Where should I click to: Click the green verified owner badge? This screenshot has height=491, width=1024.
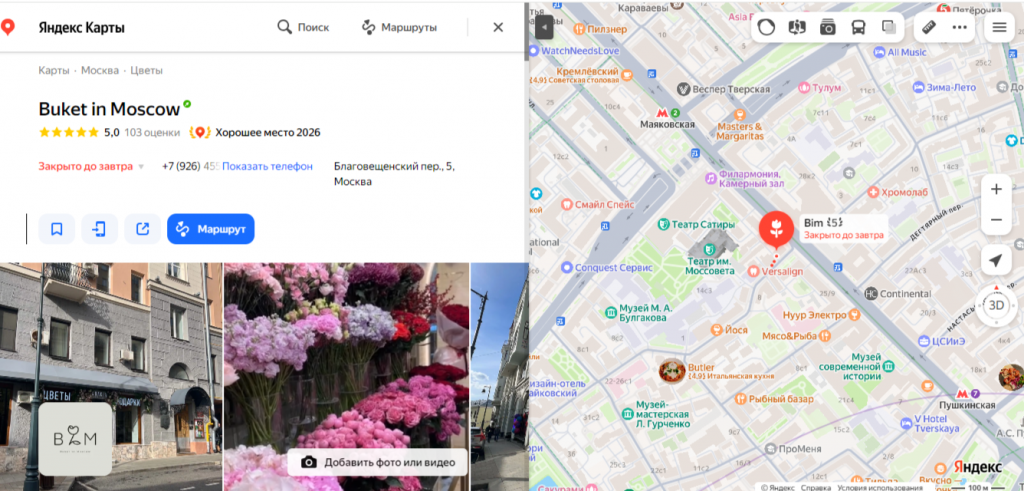(187, 104)
